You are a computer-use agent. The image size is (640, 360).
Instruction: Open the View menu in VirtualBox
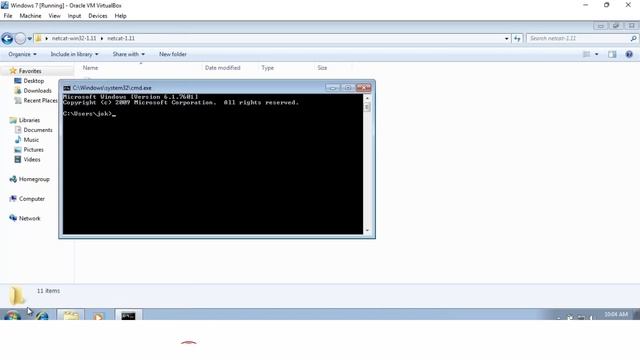(x=54, y=16)
